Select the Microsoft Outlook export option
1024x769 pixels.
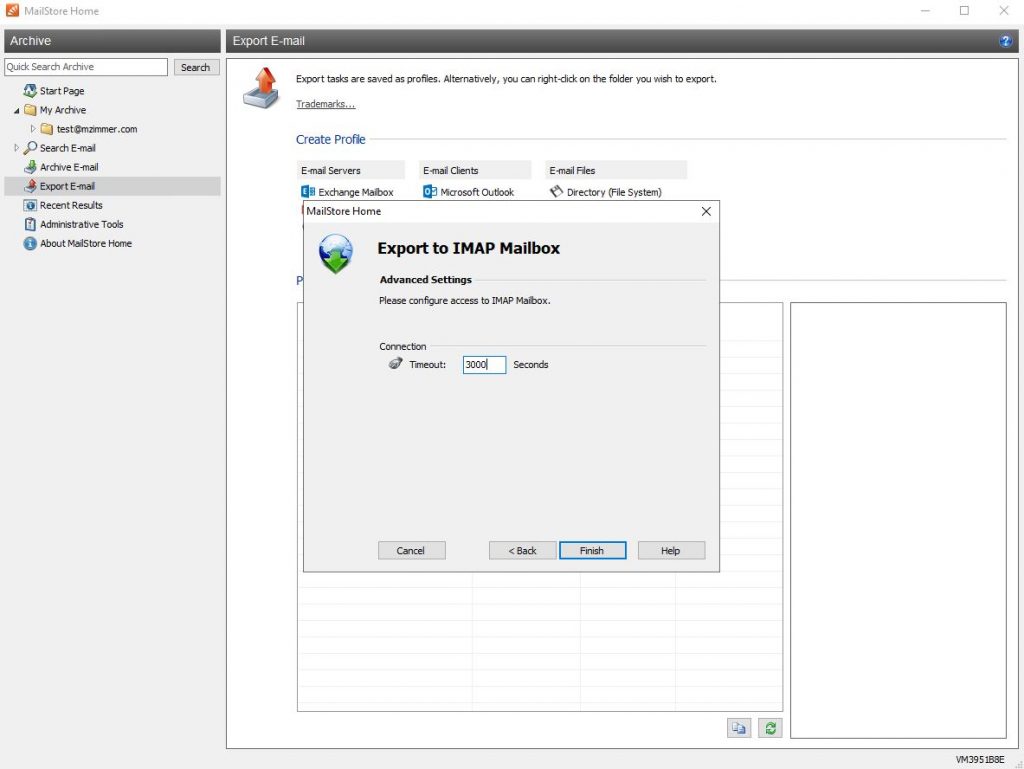[476, 192]
